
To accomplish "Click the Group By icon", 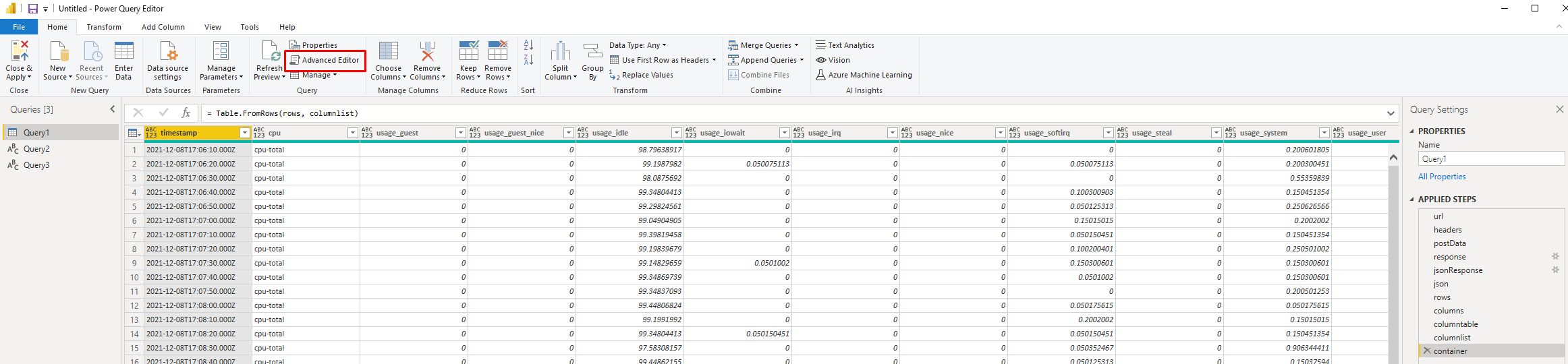I will point(592,51).
